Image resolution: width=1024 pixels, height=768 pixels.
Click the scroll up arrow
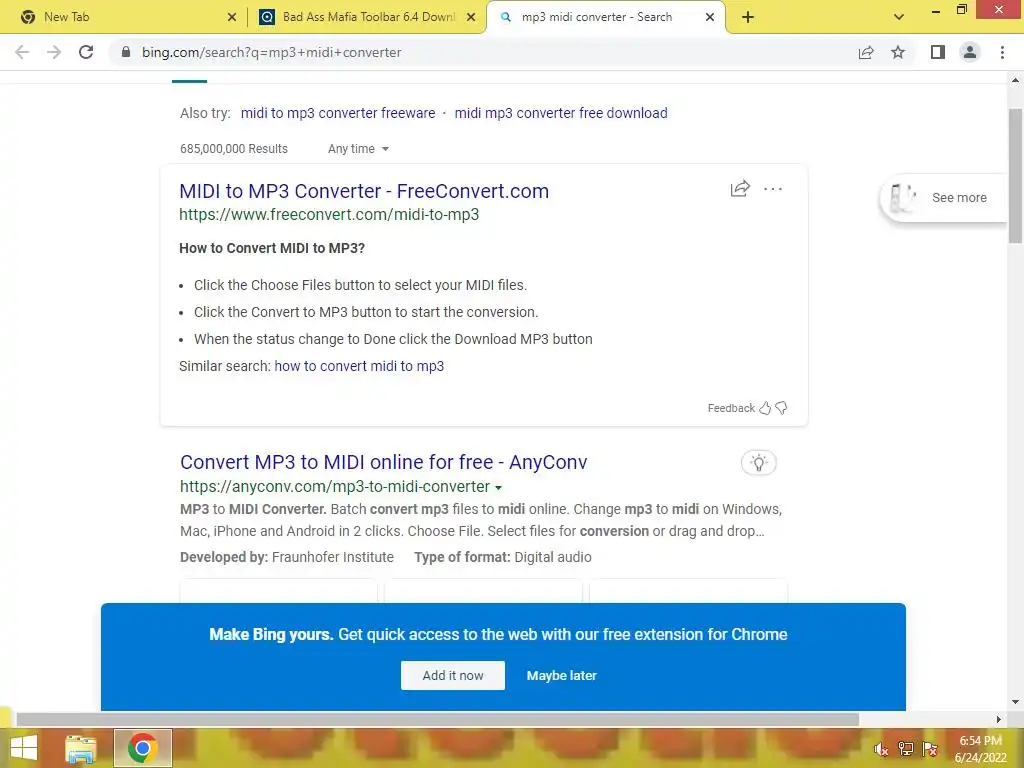click(1015, 80)
